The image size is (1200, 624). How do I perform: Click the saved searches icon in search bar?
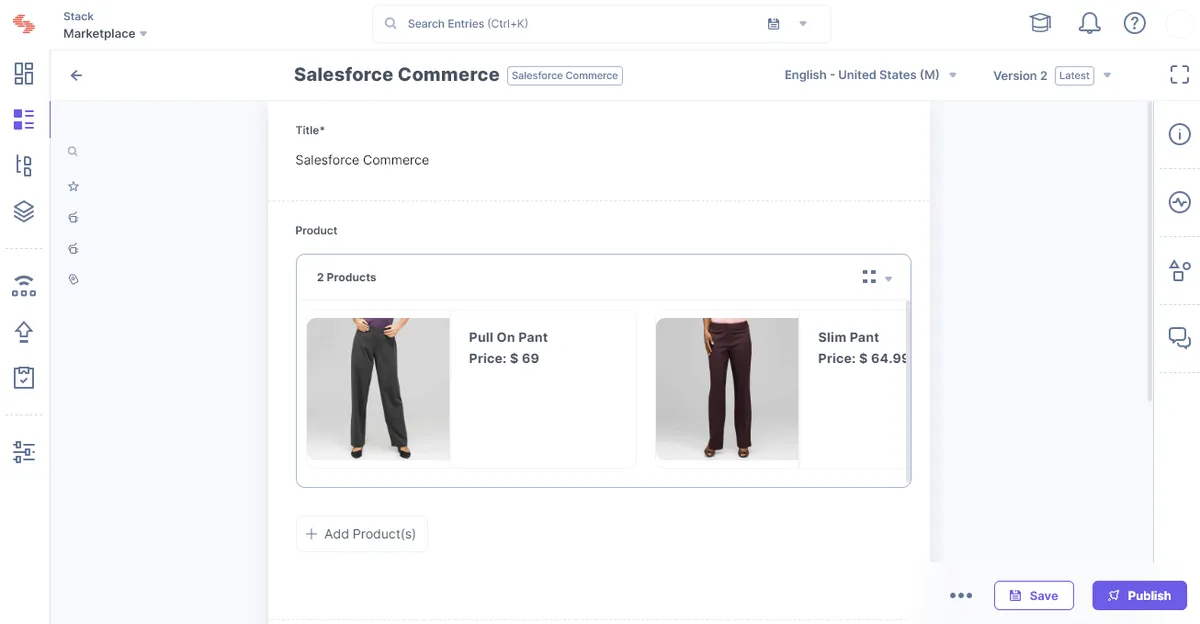point(773,24)
